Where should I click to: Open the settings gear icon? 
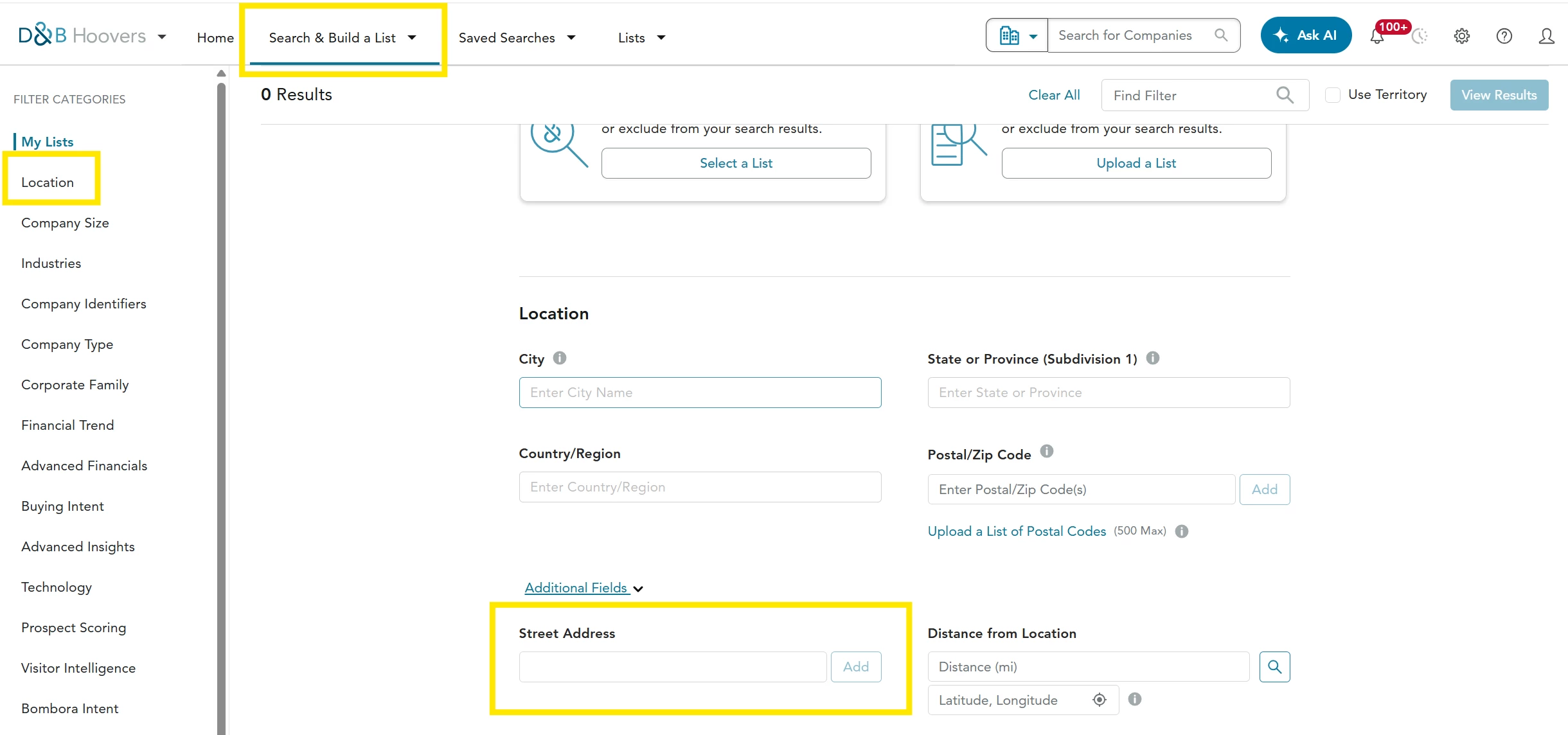[x=1462, y=36]
